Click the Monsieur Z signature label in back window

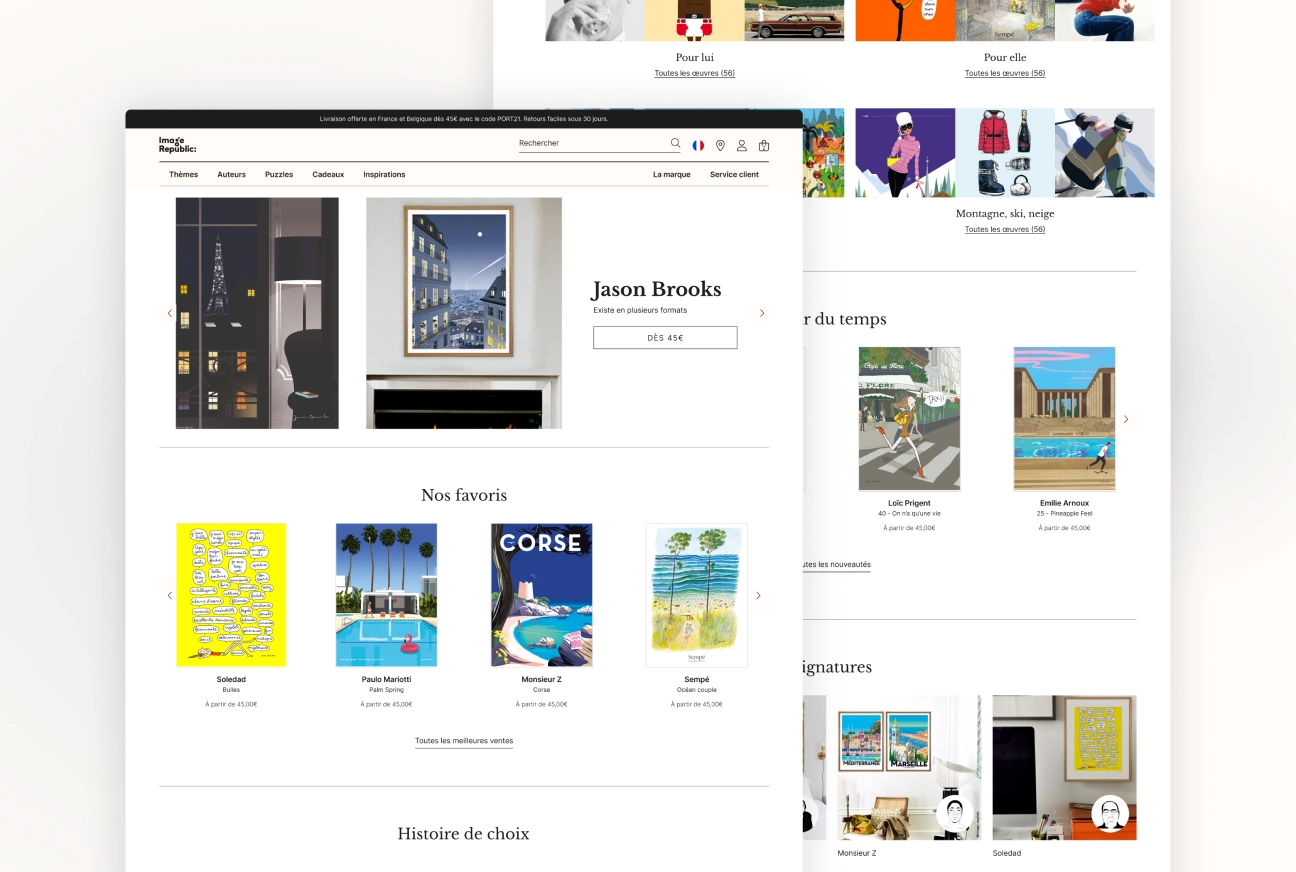click(x=857, y=853)
